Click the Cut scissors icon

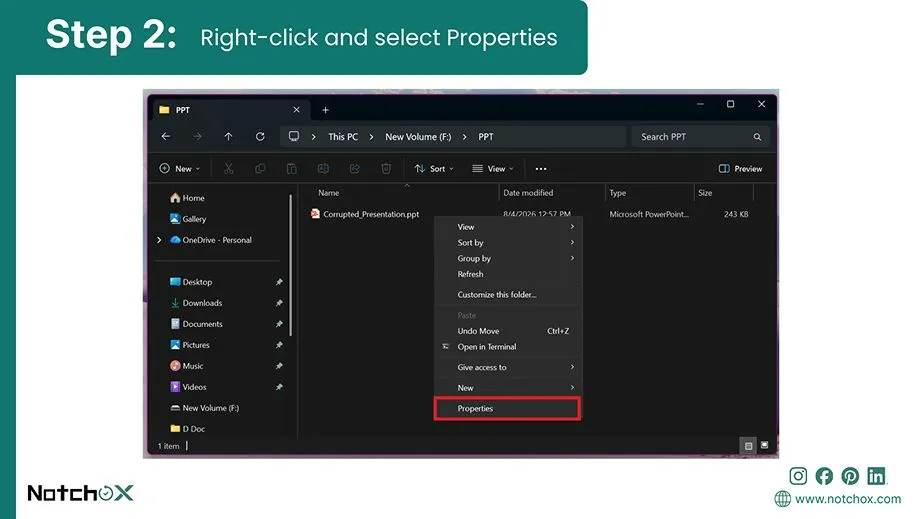point(229,169)
